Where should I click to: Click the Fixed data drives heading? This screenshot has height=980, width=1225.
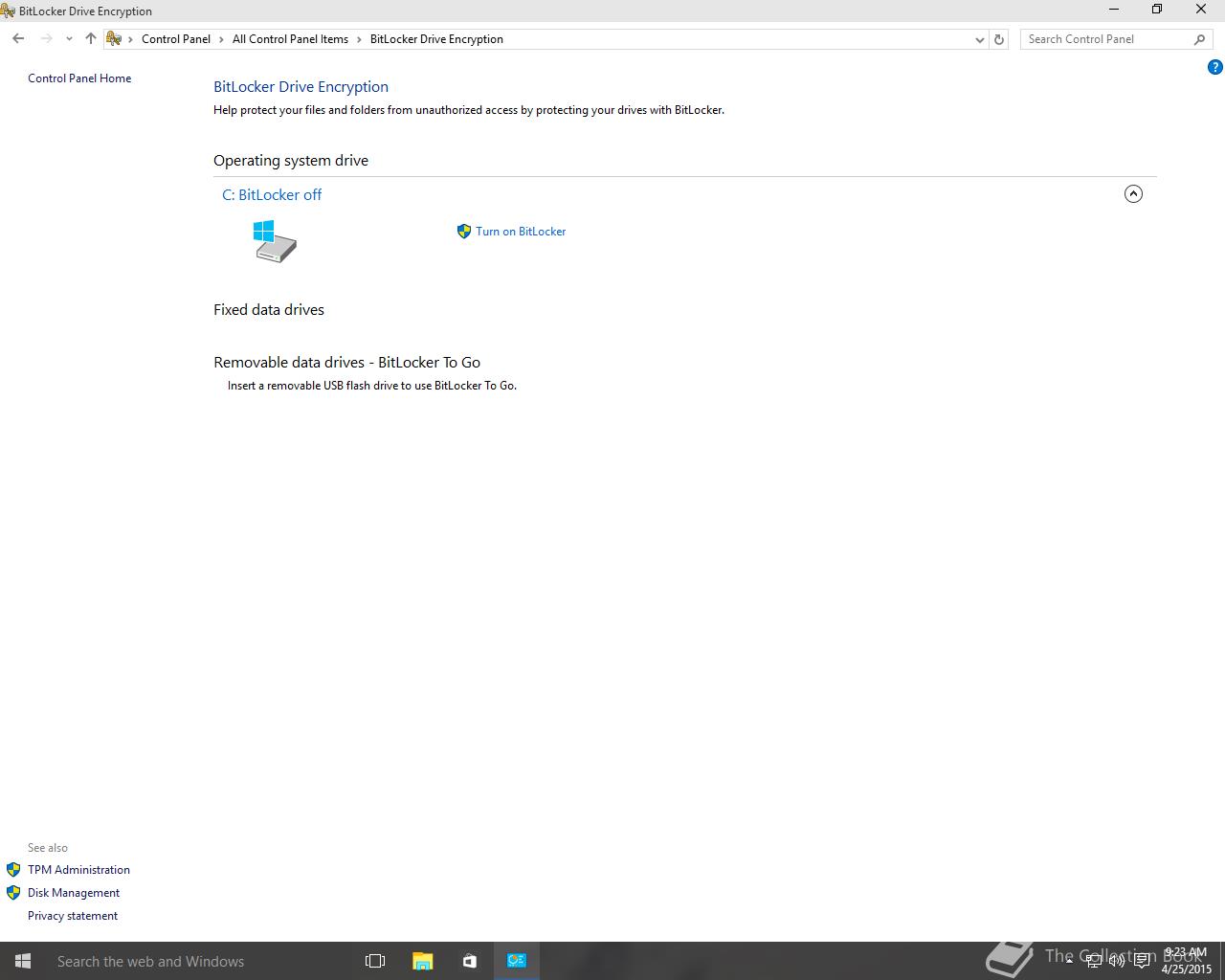point(269,310)
